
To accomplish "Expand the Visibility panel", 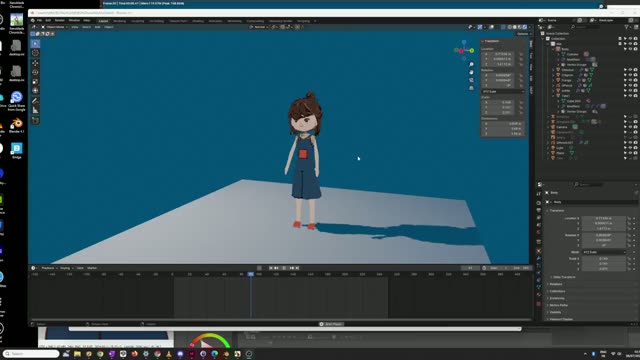I will [x=555, y=312].
